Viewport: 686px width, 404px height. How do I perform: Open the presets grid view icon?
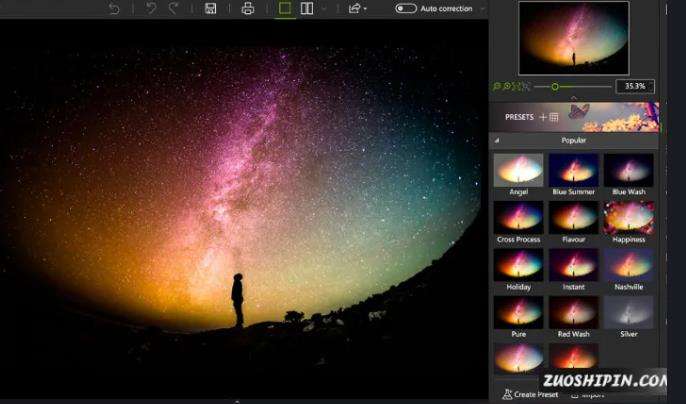(554, 117)
